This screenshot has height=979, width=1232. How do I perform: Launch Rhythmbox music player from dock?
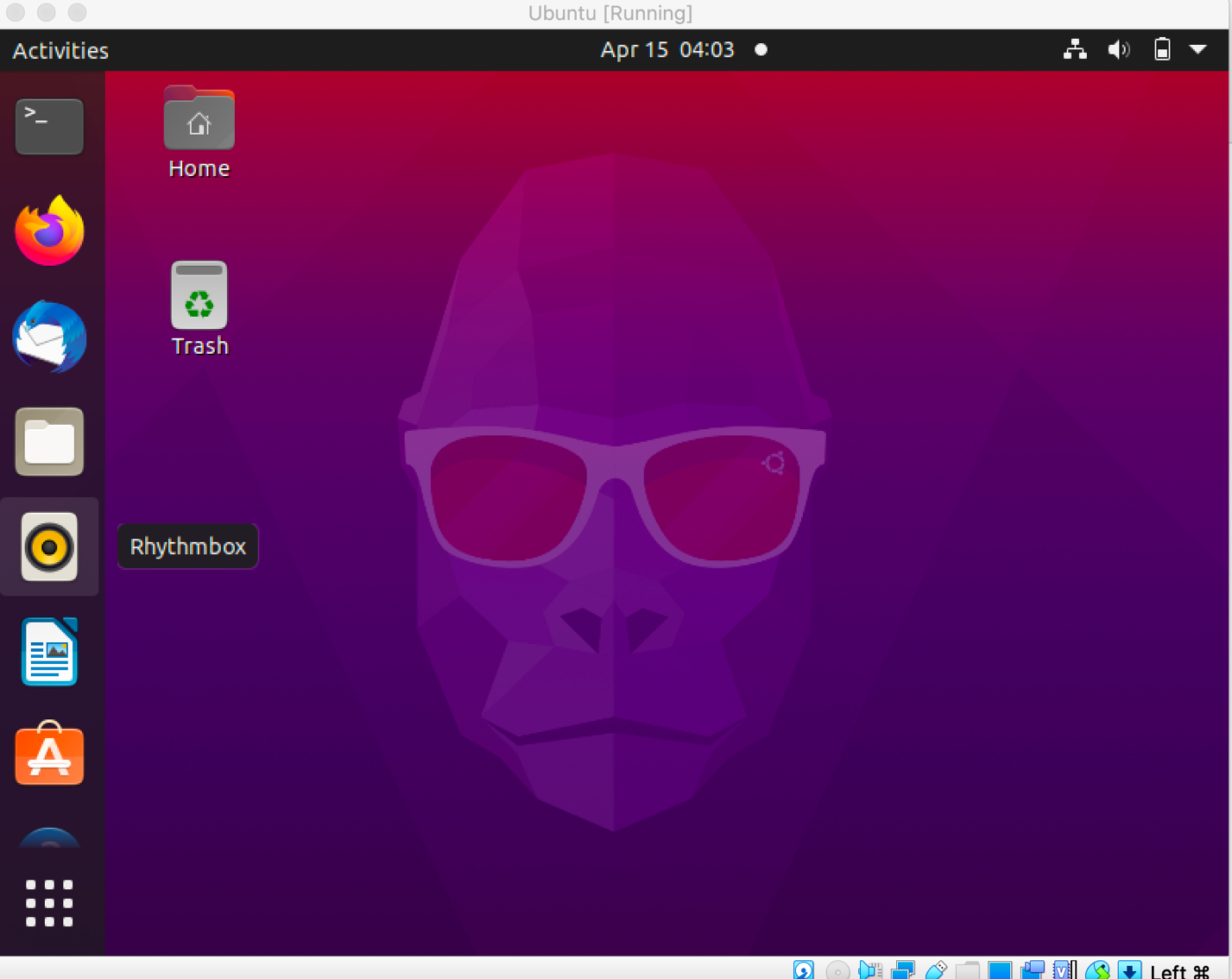click(49, 546)
